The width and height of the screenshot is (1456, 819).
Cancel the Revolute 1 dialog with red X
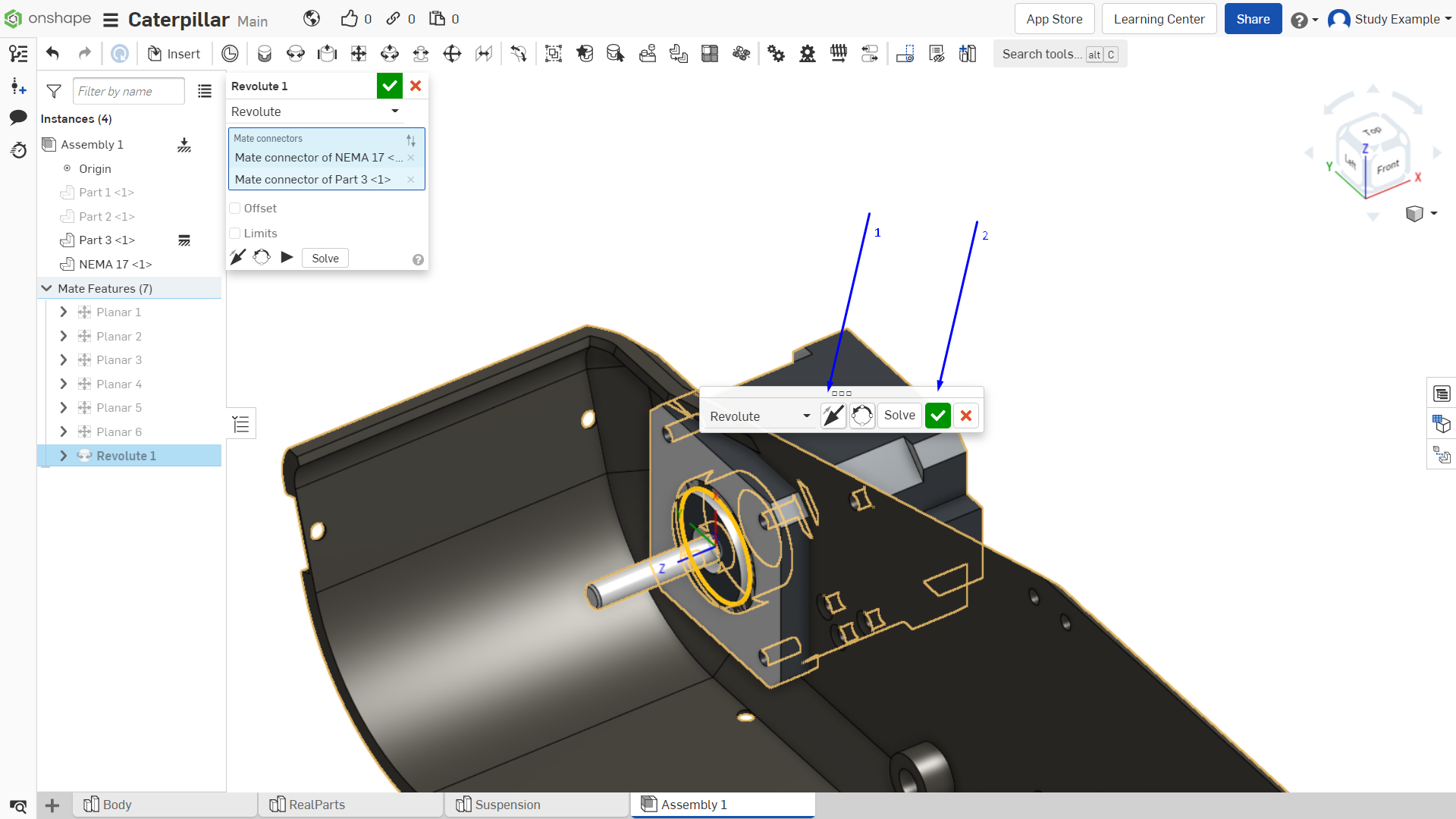click(x=416, y=86)
